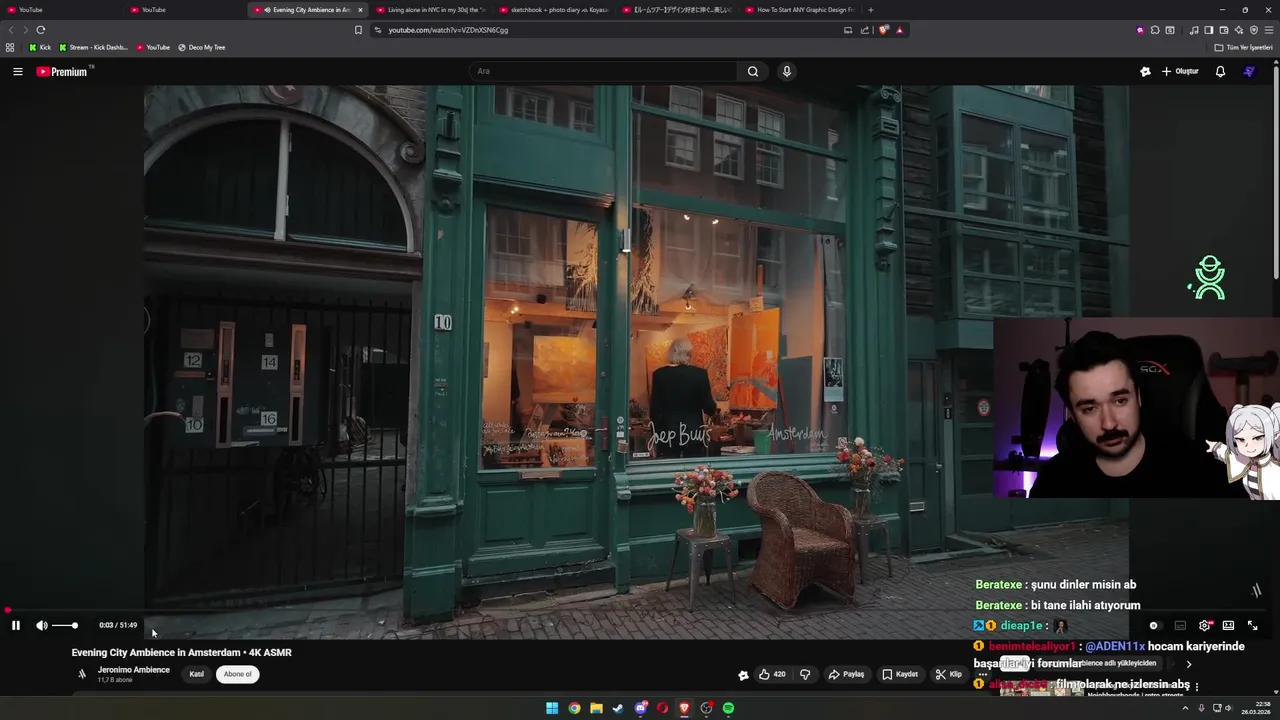Open the Oluştur create button
This screenshot has height=720, width=1280.
(1180, 71)
